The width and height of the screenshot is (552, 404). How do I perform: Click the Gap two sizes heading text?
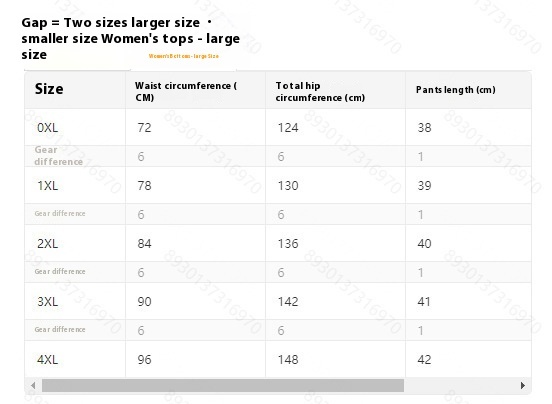coord(131,38)
